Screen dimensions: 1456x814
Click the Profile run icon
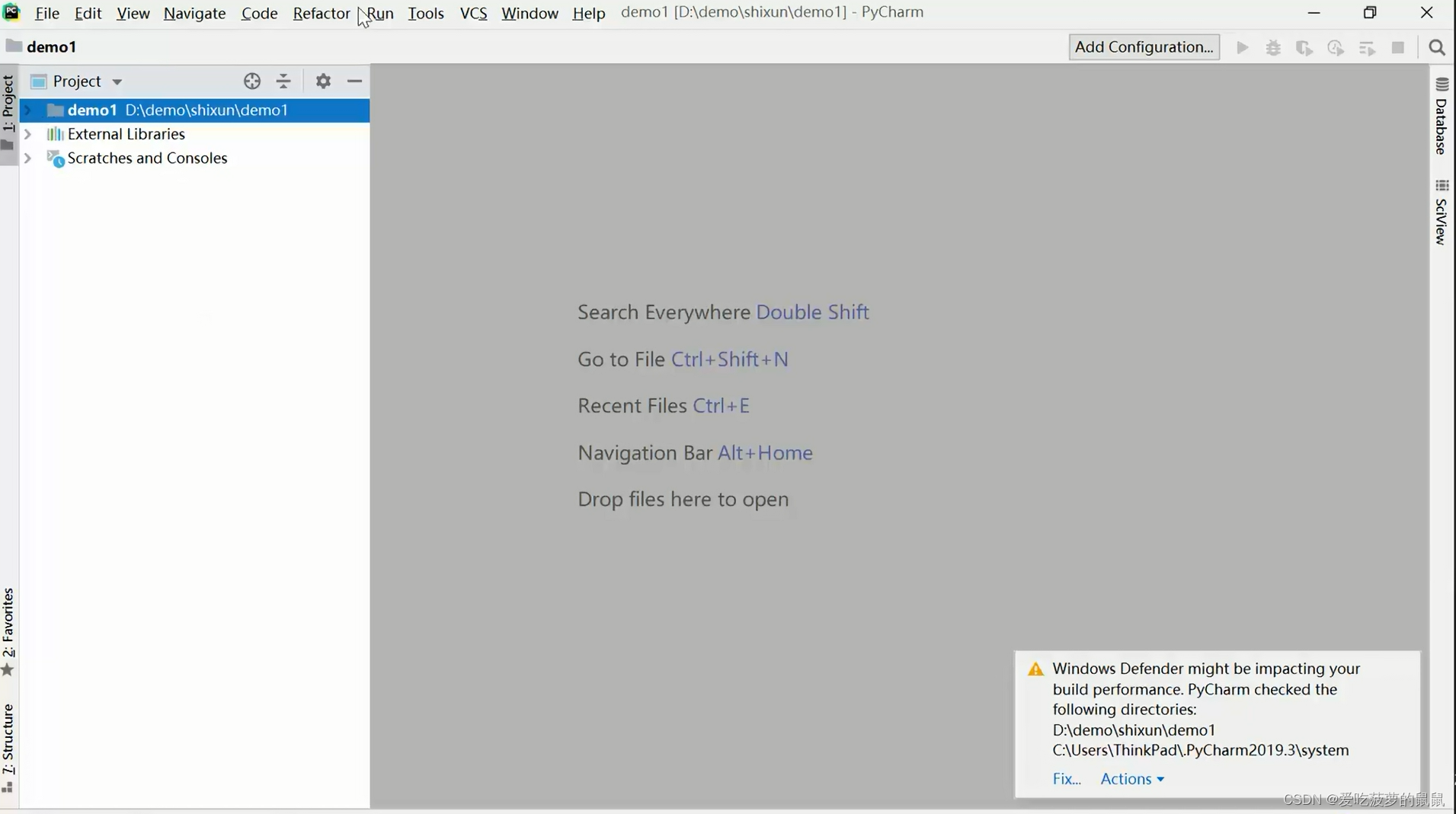click(x=1336, y=47)
